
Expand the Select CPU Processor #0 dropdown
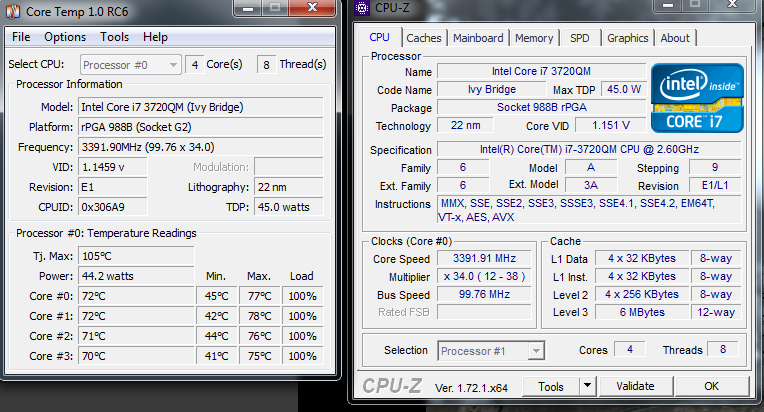(131, 65)
